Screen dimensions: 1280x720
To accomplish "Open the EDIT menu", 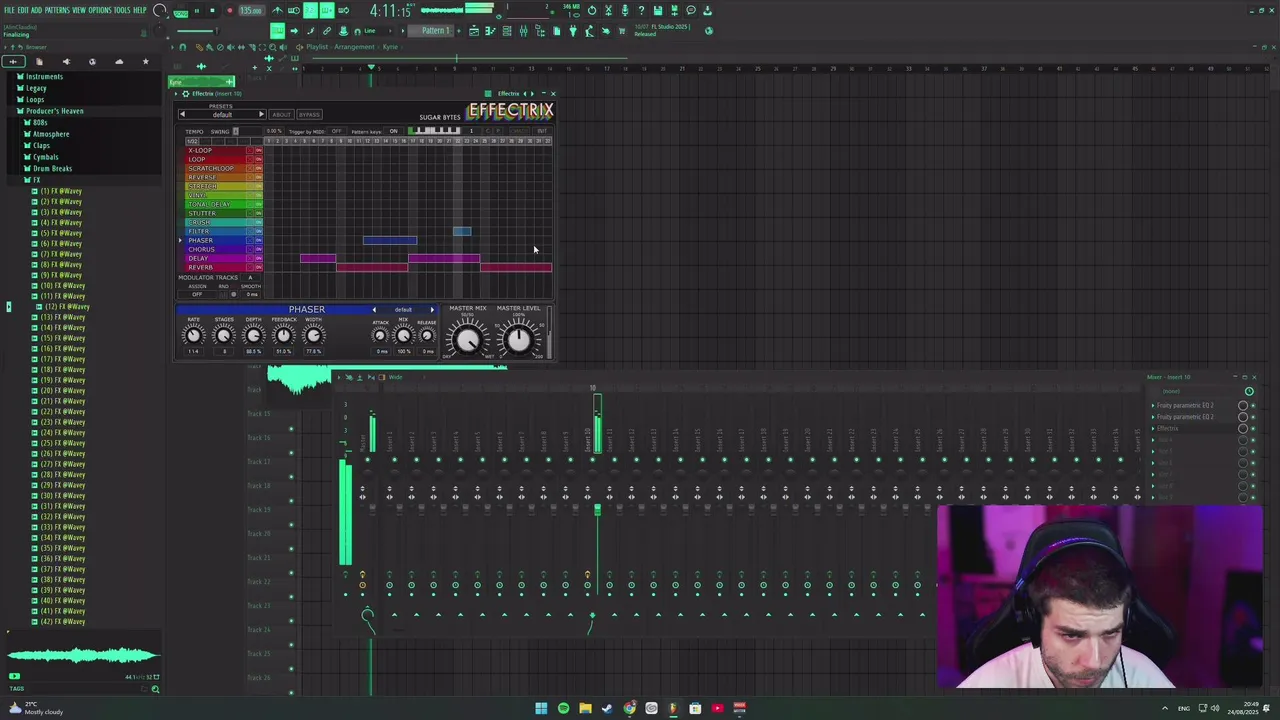I will [x=23, y=10].
